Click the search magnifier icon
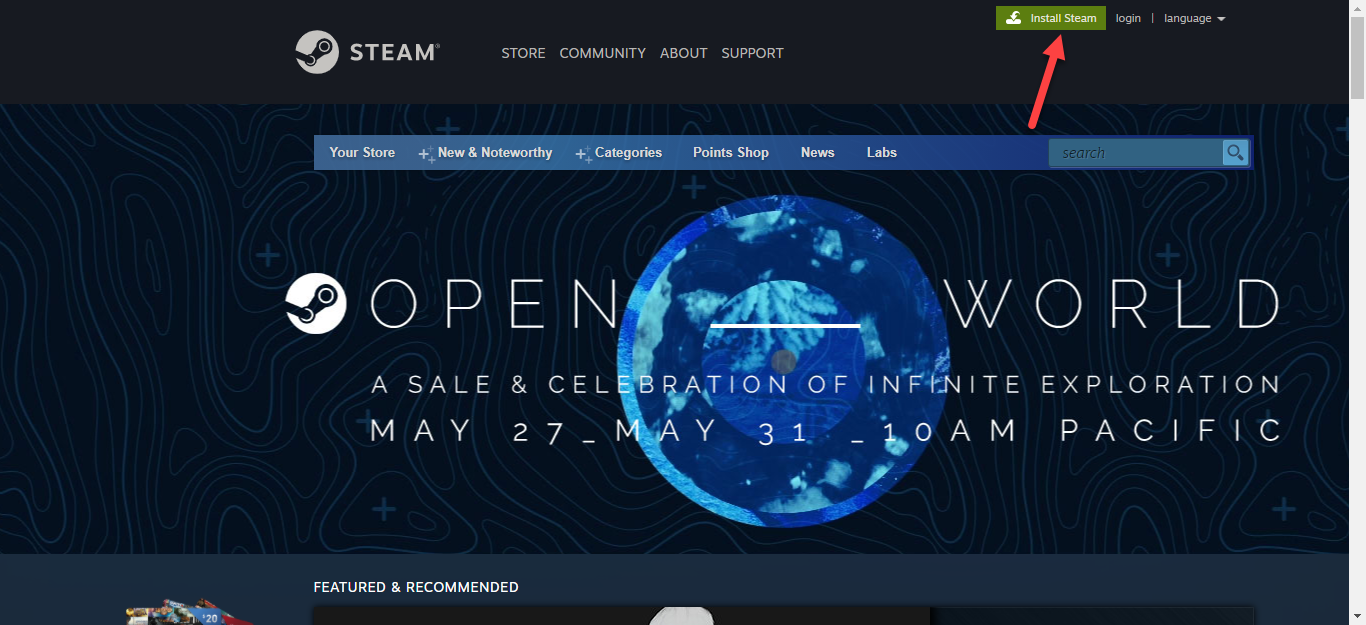The height and width of the screenshot is (625, 1366). (1235, 153)
